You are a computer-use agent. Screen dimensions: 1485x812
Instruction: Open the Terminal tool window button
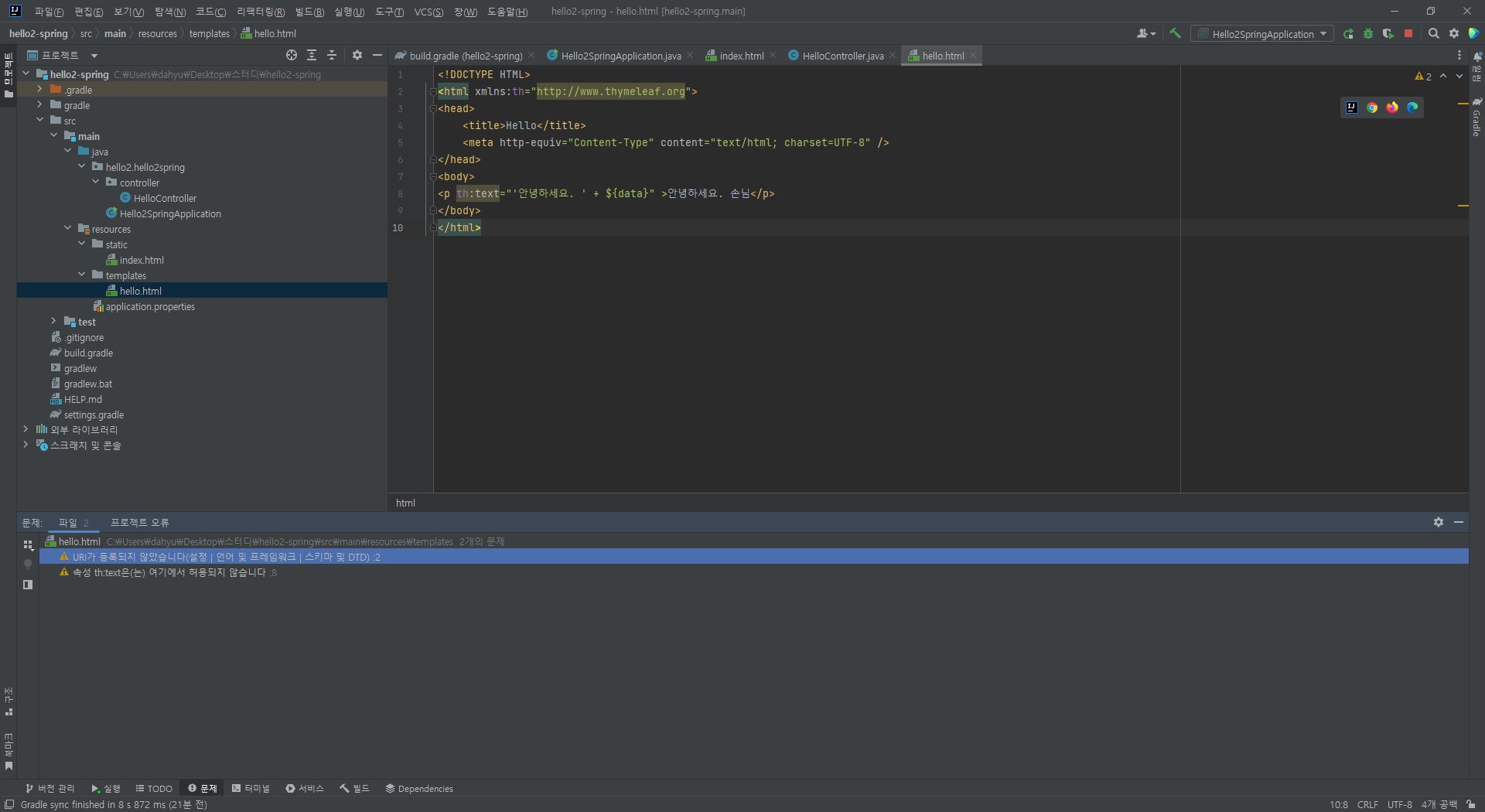251,788
